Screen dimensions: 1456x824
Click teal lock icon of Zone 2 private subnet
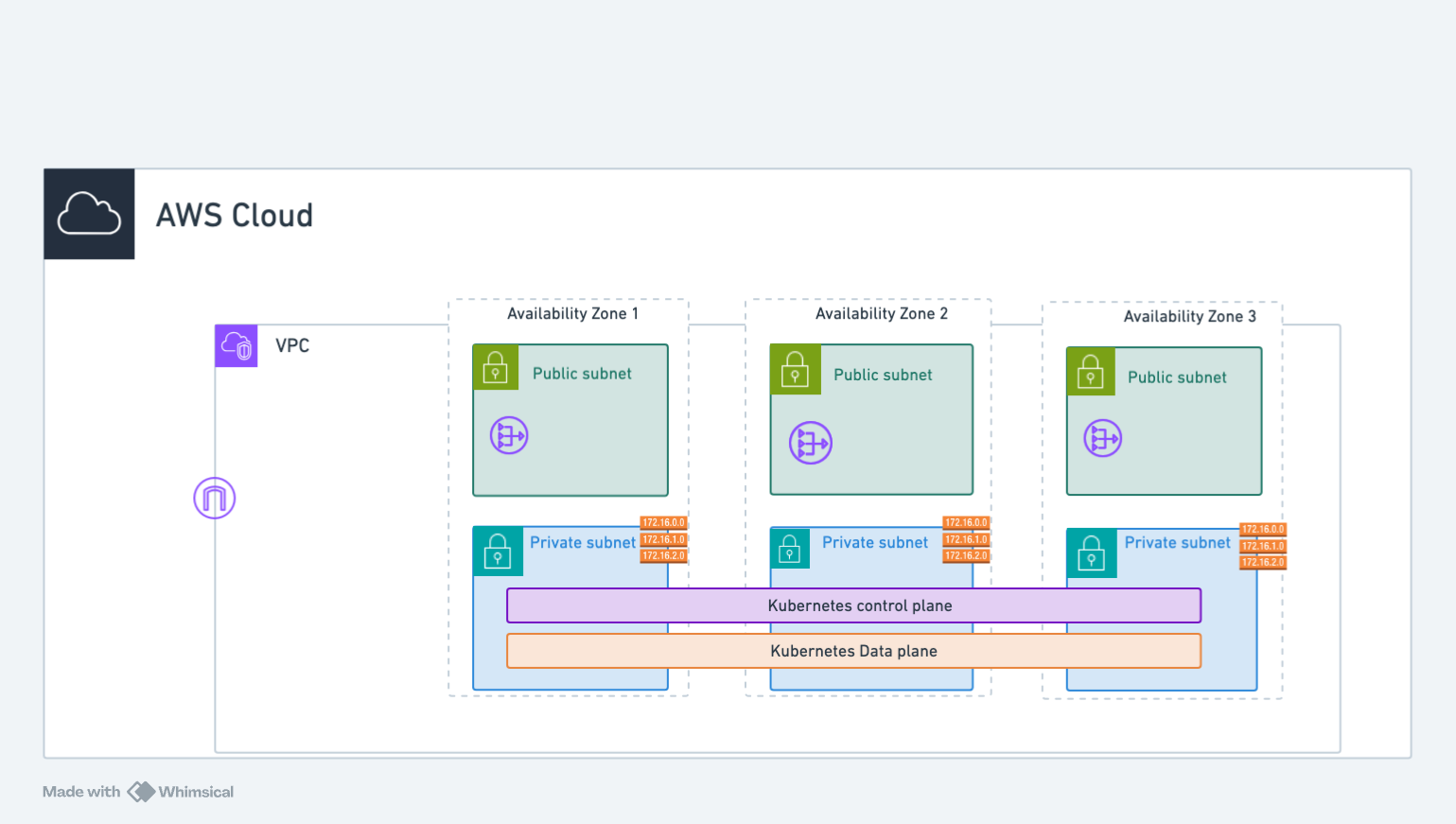tap(790, 548)
